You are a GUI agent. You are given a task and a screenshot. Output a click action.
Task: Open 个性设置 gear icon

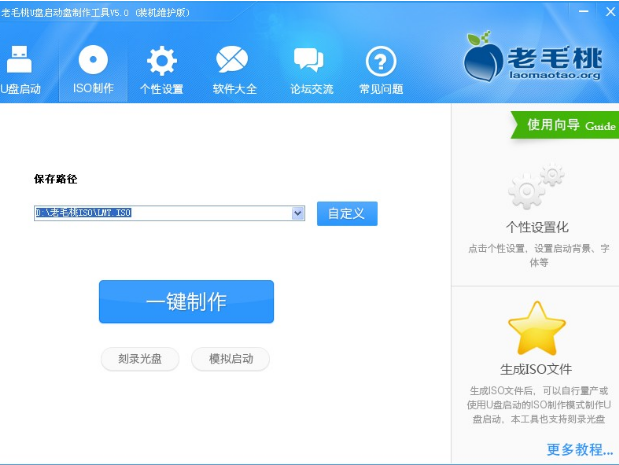click(162, 60)
